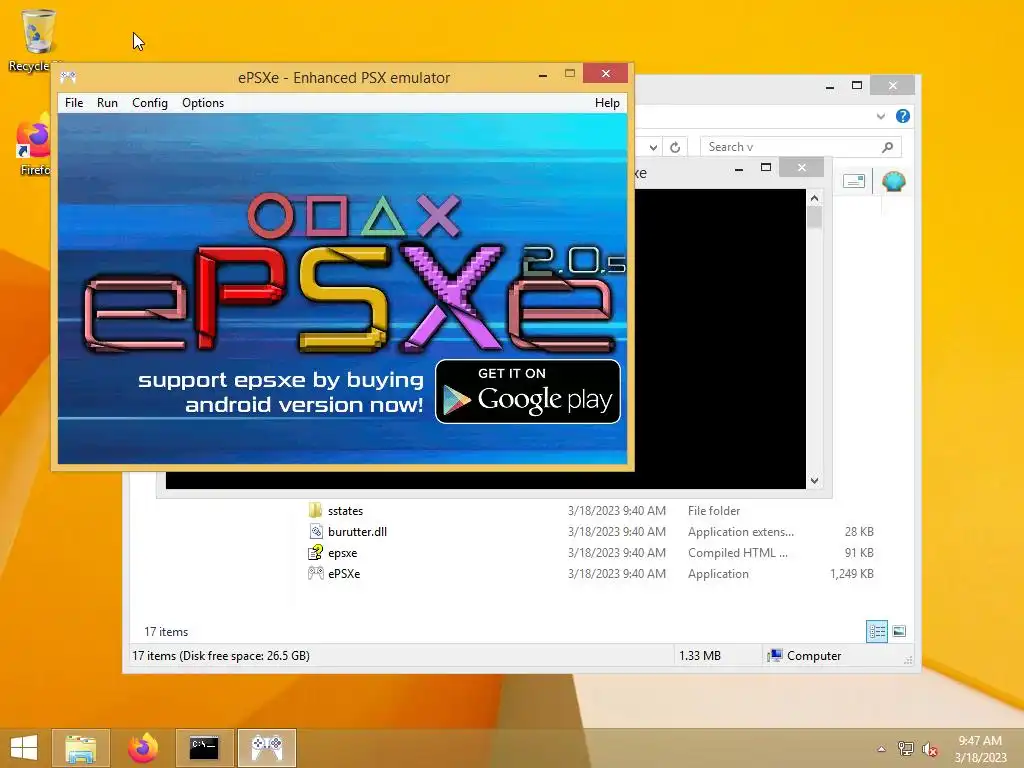The width and height of the screenshot is (1024, 768).
Task: Launch Firefox from the taskbar
Action: 143,748
